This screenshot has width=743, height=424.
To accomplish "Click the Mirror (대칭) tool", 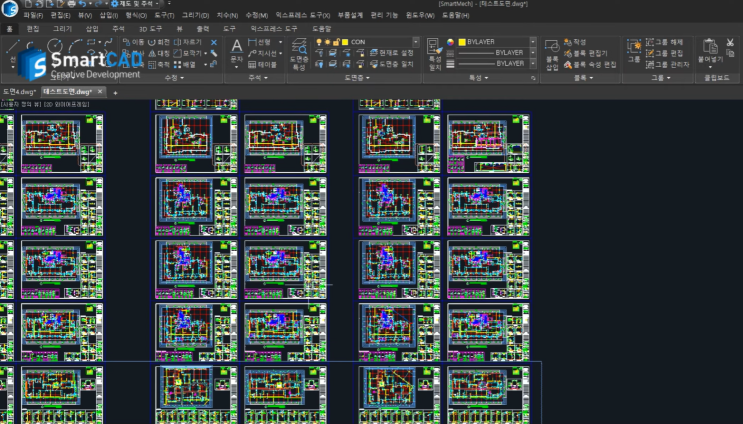I will pyautogui.click(x=159, y=54).
